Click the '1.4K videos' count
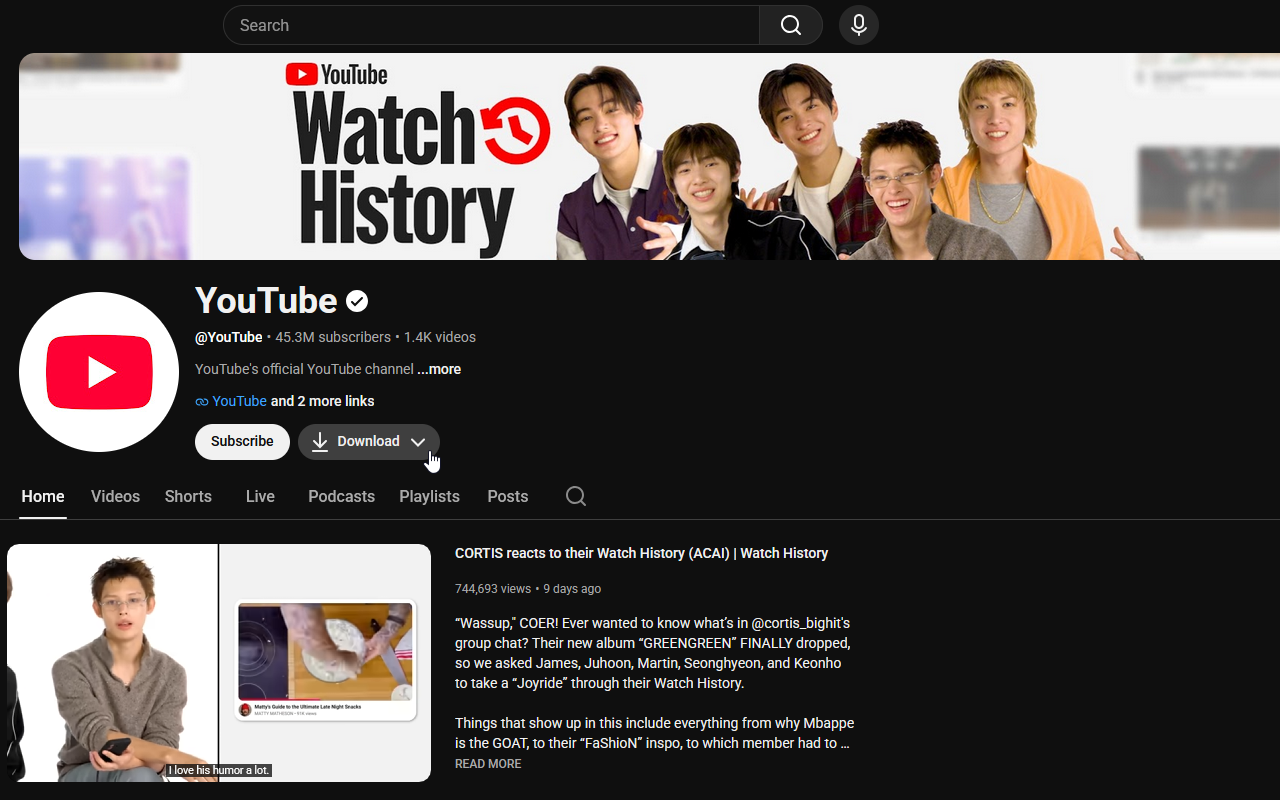This screenshot has height=800, width=1280. click(440, 337)
